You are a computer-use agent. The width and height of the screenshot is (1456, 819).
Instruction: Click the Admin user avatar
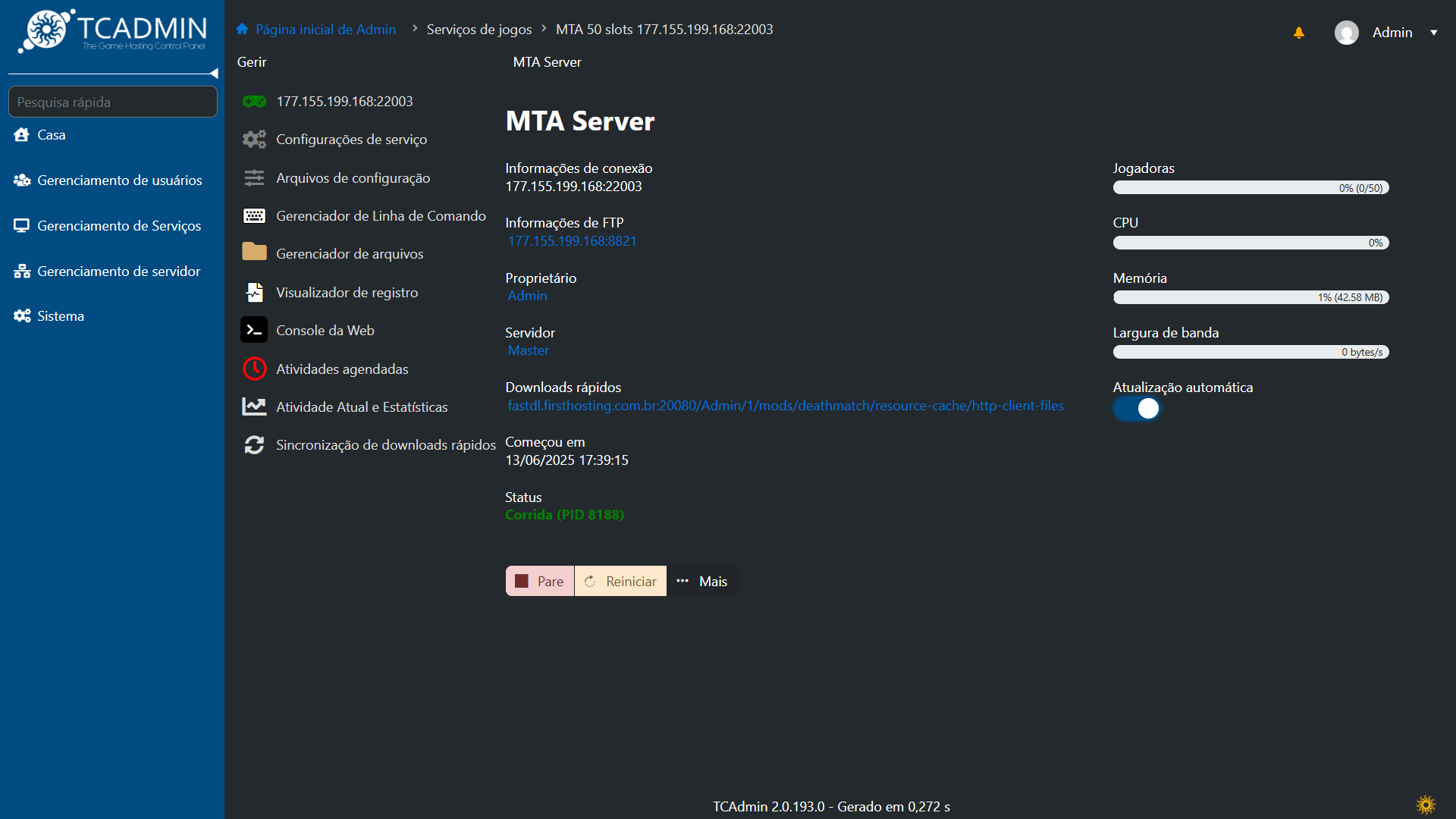1347,33
